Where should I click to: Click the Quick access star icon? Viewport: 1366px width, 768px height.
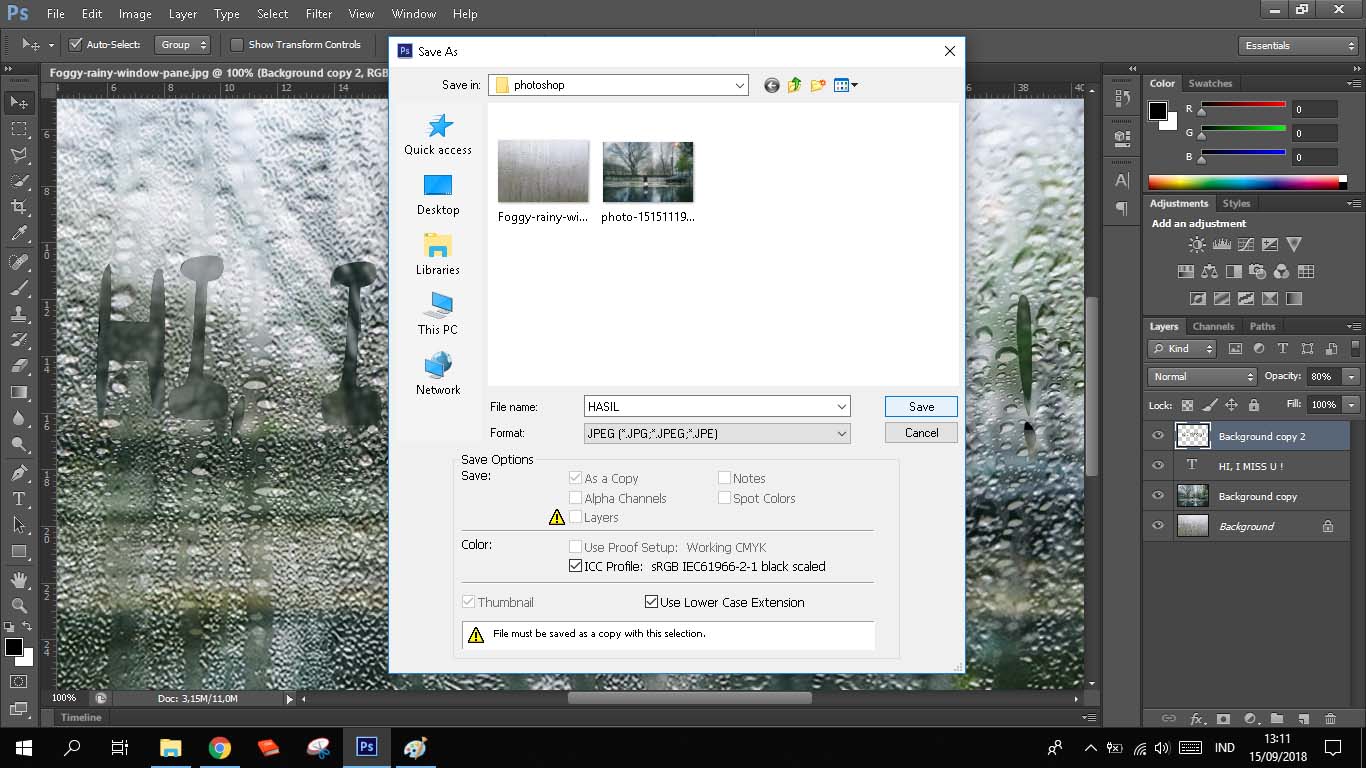(439, 126)
